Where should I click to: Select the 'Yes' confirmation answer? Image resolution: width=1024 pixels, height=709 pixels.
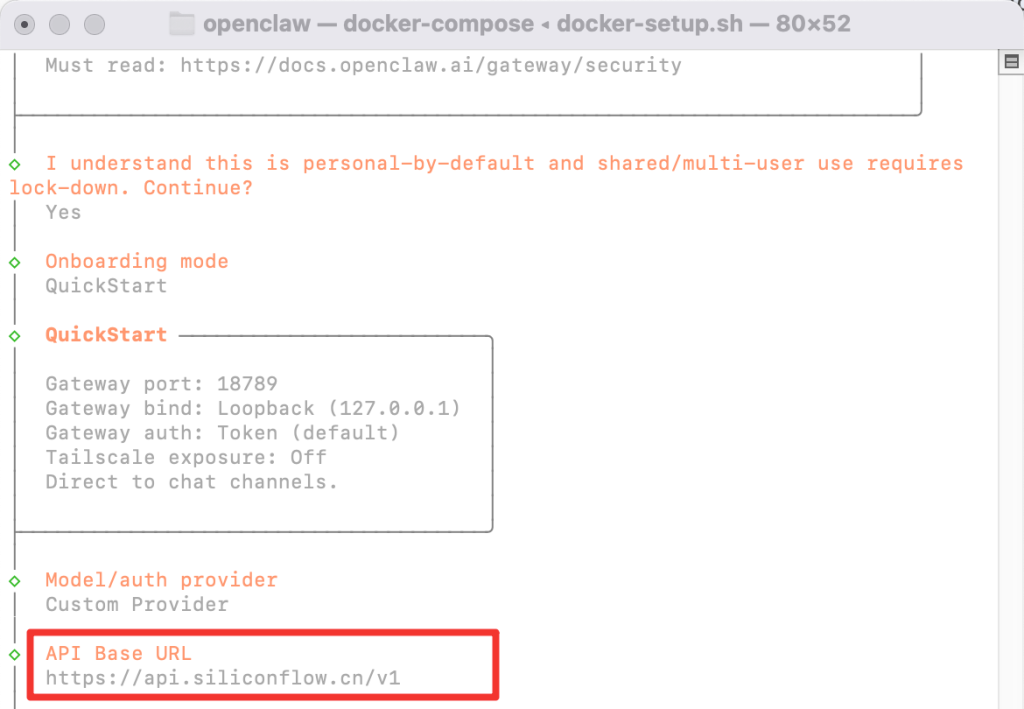point(63,212)
